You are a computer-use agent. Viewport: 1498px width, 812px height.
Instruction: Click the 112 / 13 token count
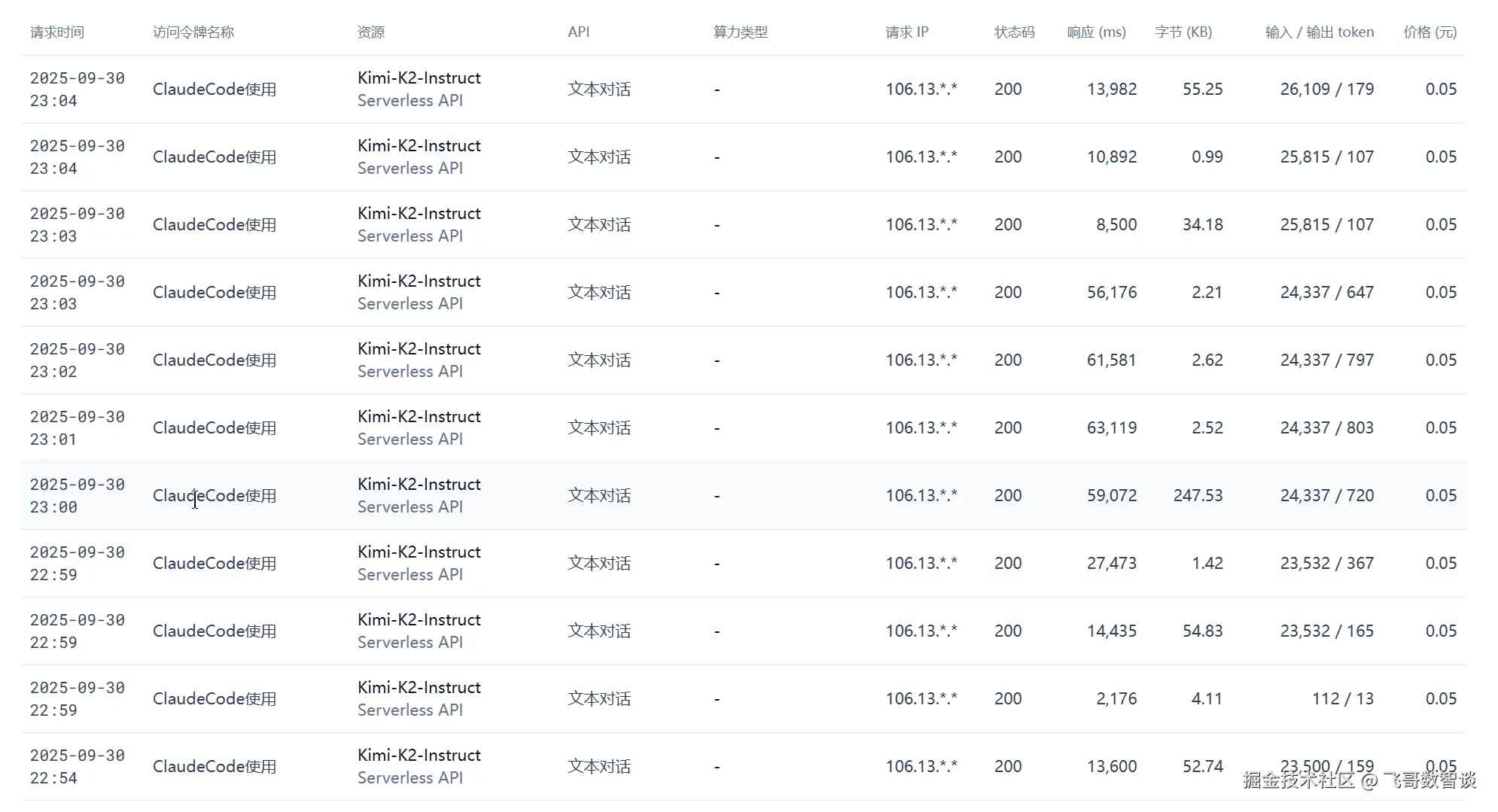click(x=1342, y=698)
